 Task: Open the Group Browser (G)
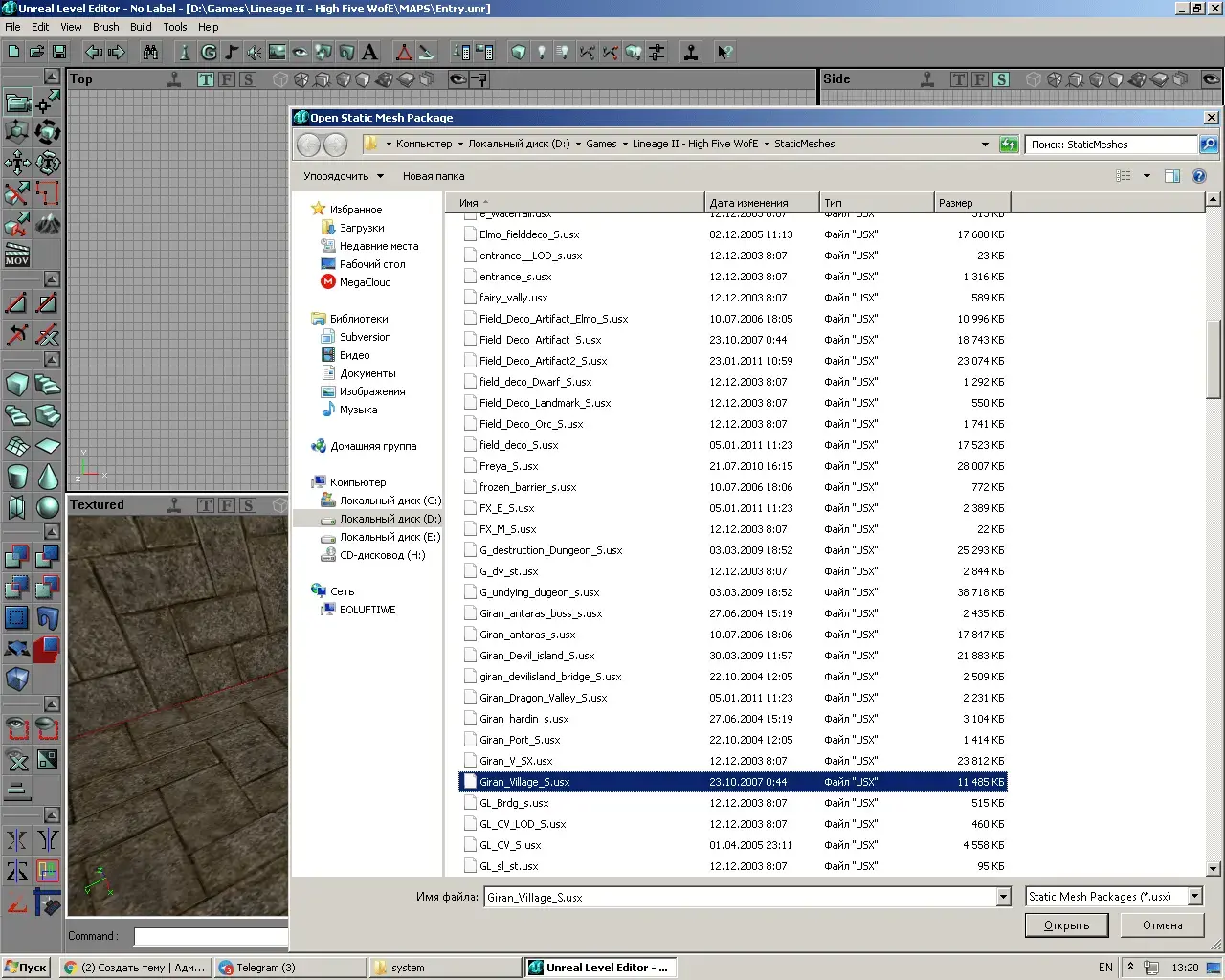(x=208, y=53)
